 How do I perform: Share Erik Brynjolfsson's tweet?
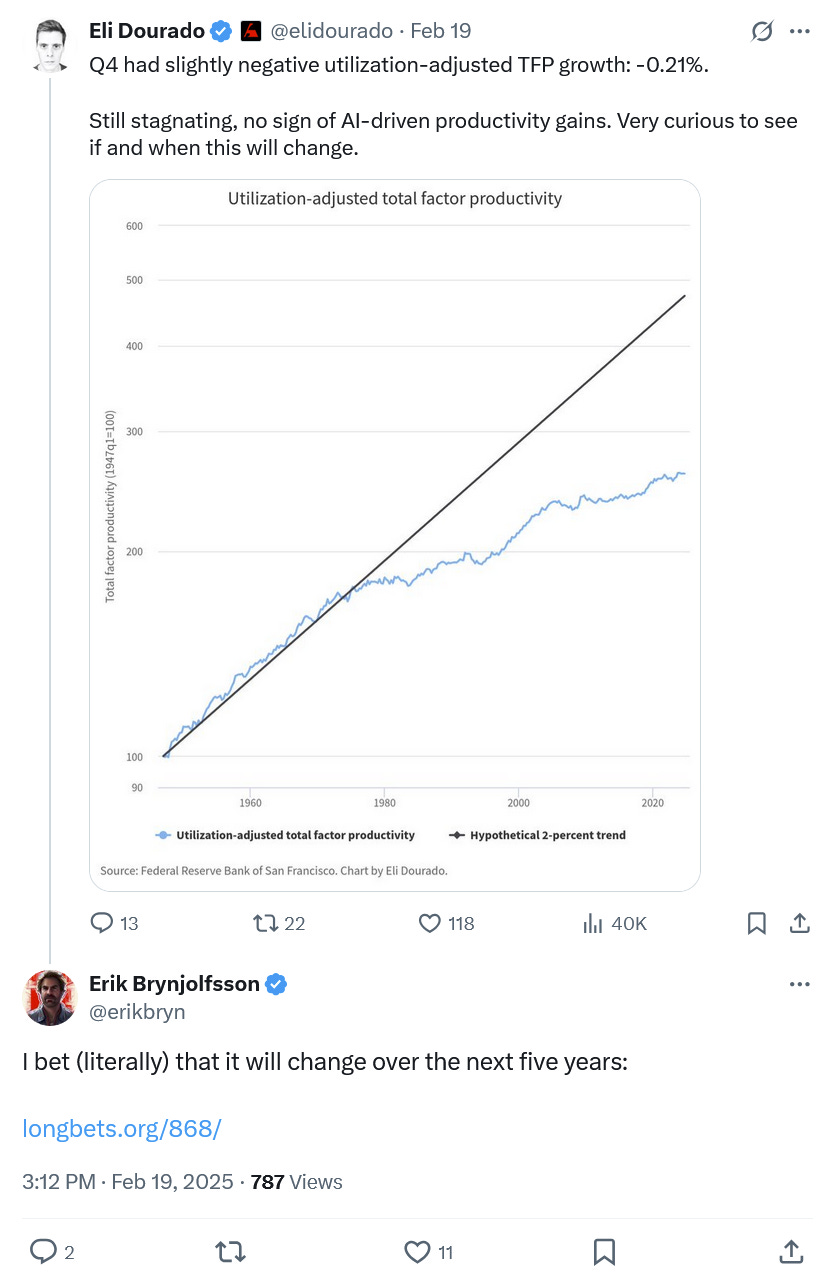pos(790,1251)
